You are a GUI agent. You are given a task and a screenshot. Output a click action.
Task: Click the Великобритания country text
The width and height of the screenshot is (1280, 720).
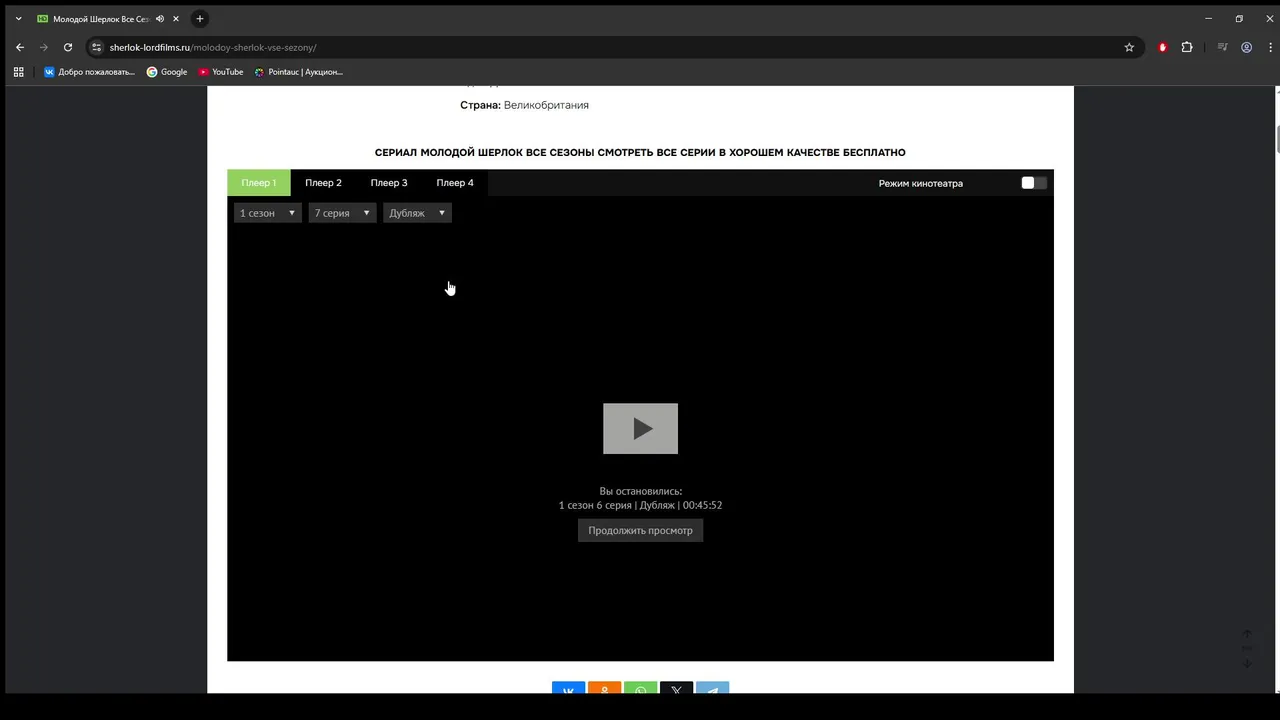546,105
